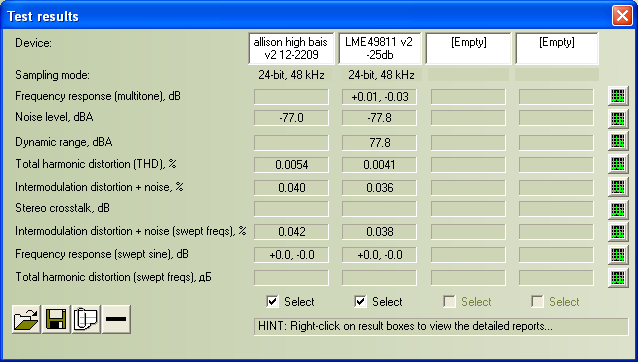Image resolution: width=638 pixels, height=362 pixels.
Task: Click the floppy disk save results icon
Action: click(x=56, y=319)
